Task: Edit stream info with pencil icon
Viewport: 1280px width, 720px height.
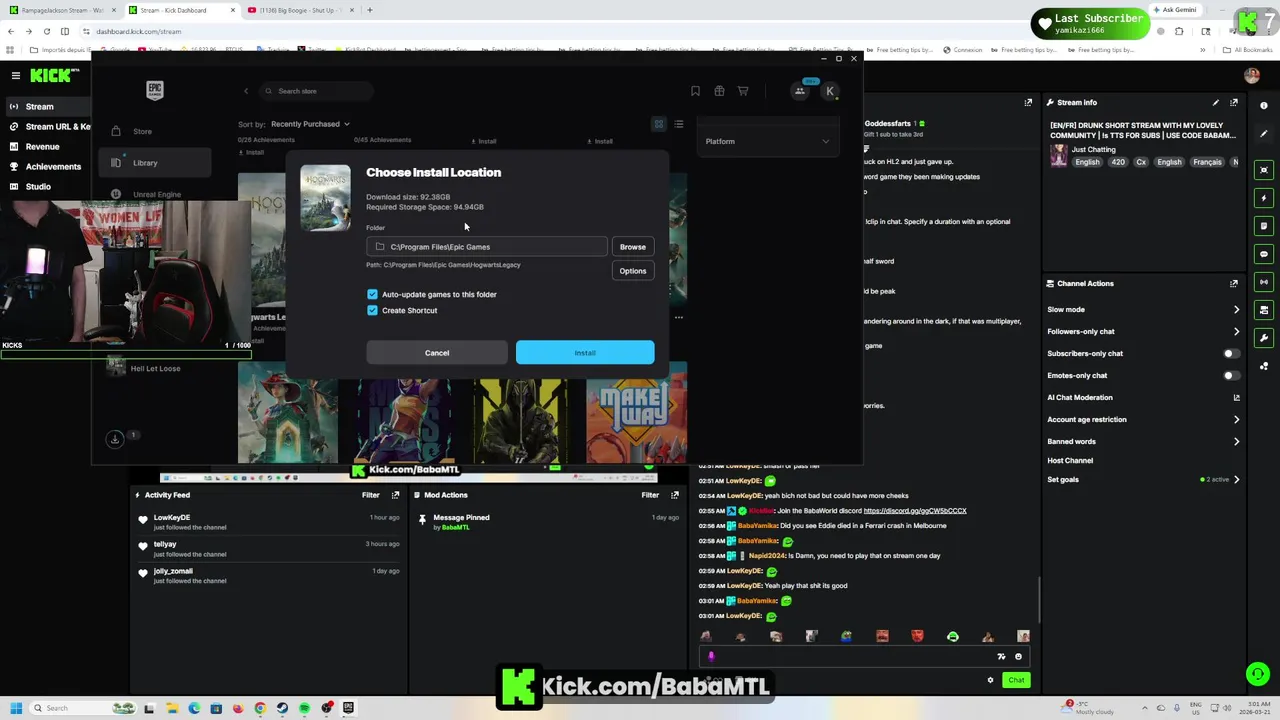Action: [x=1216, y=102]
